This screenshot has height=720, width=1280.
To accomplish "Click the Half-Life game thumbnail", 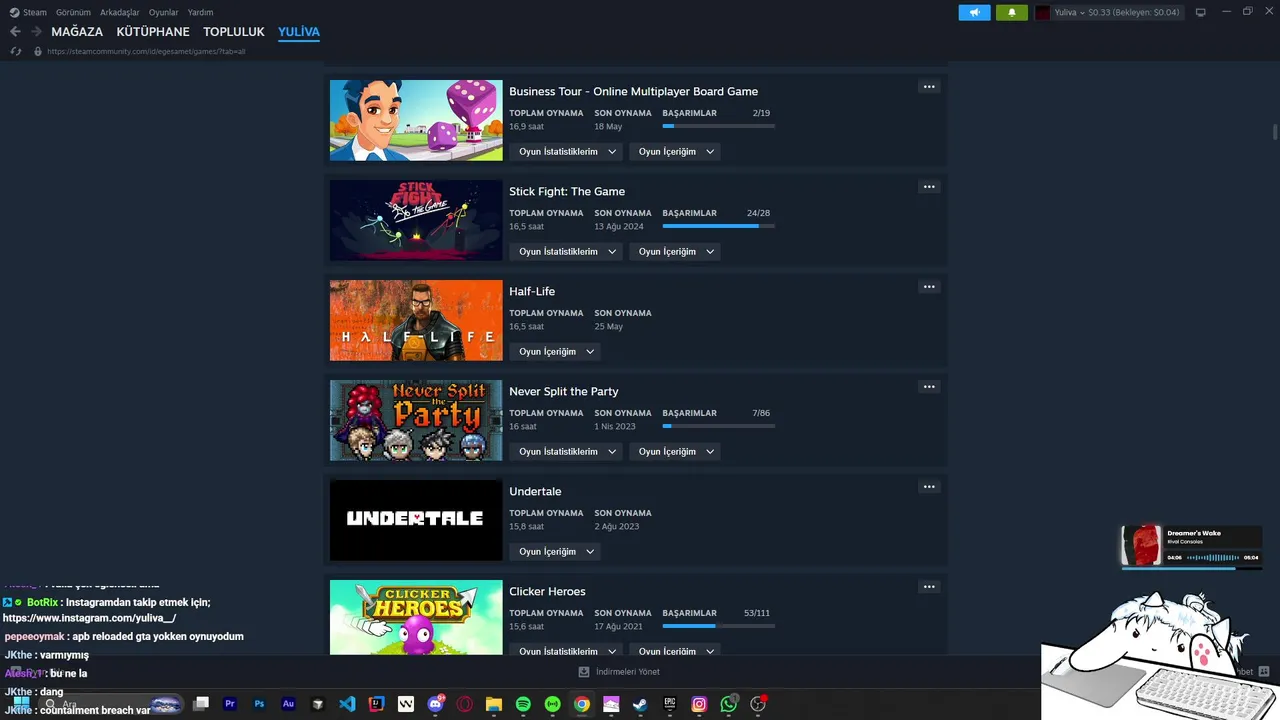I will [x=416, y=320].
